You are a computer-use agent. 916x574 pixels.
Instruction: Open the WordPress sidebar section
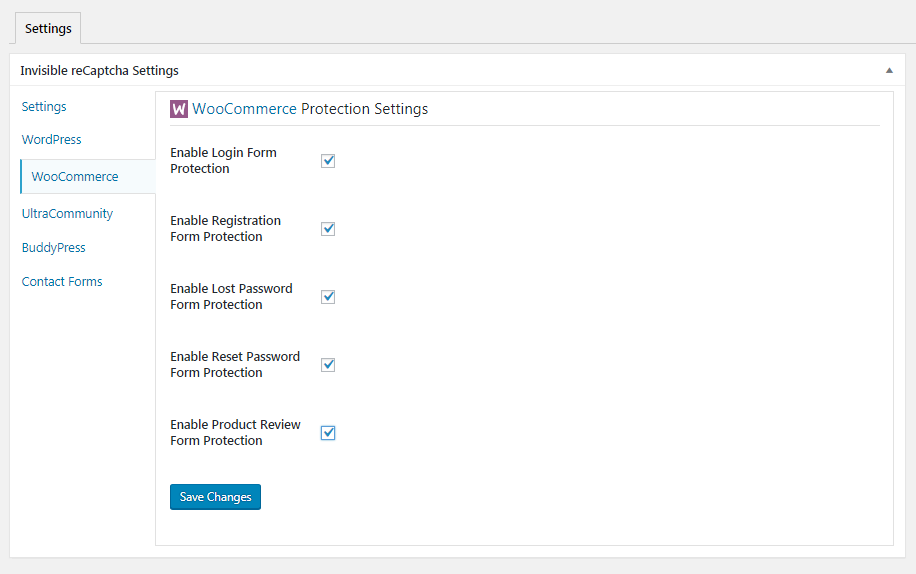[x=51, y=140]
